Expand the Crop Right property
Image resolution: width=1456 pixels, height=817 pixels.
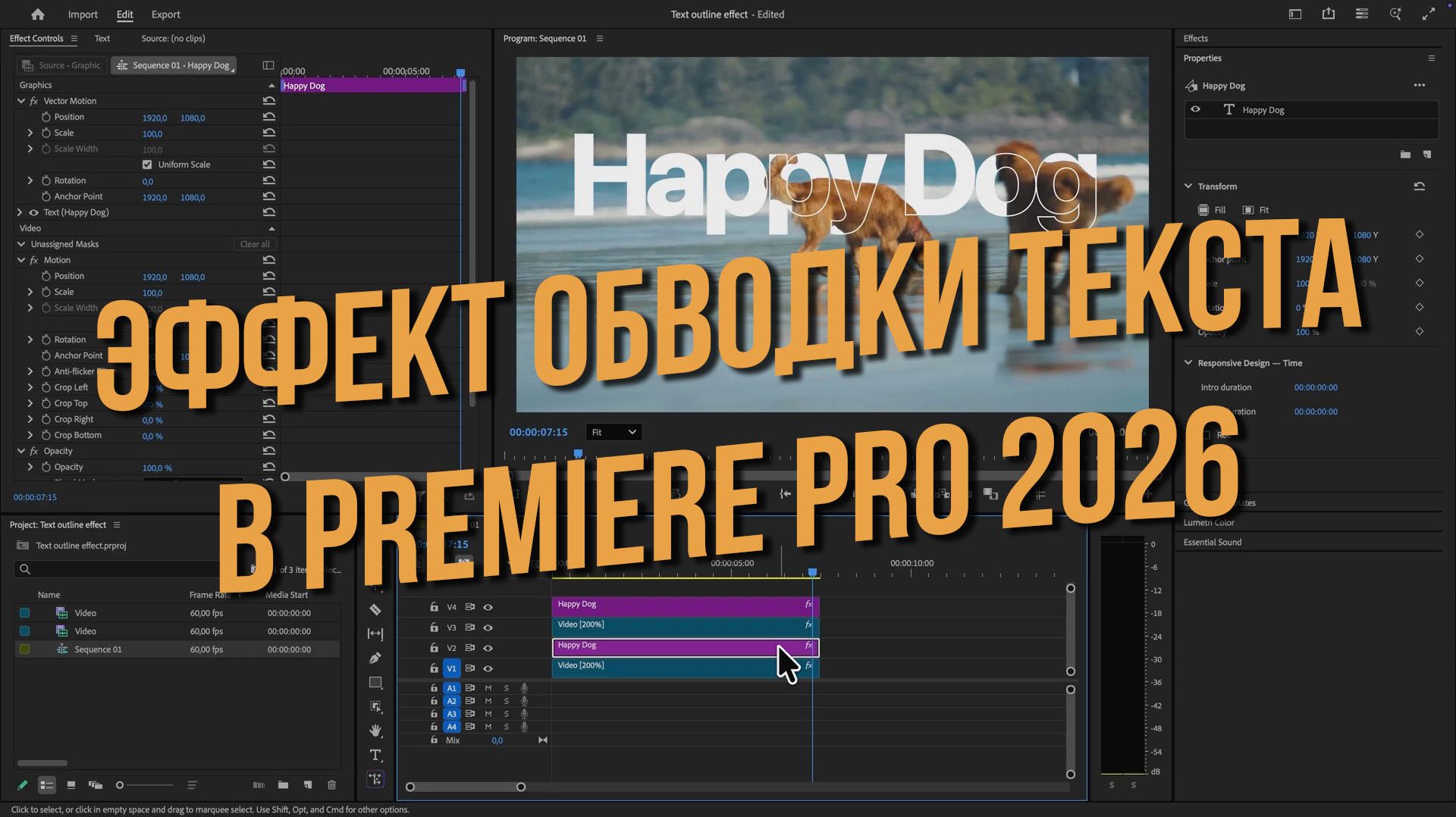(30, 419)
